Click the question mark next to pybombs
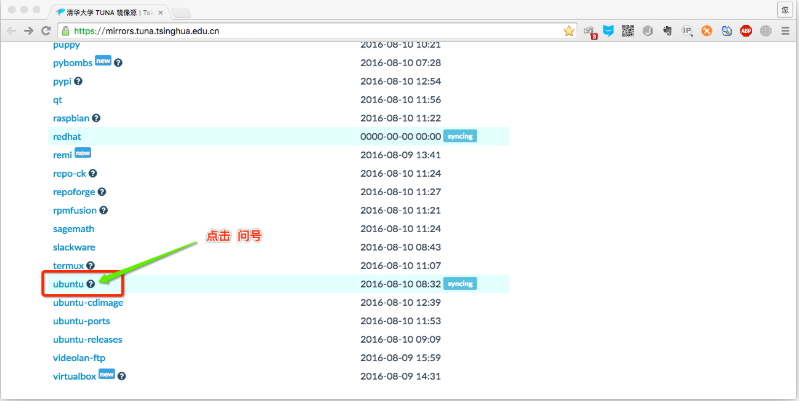 point(118,63)
